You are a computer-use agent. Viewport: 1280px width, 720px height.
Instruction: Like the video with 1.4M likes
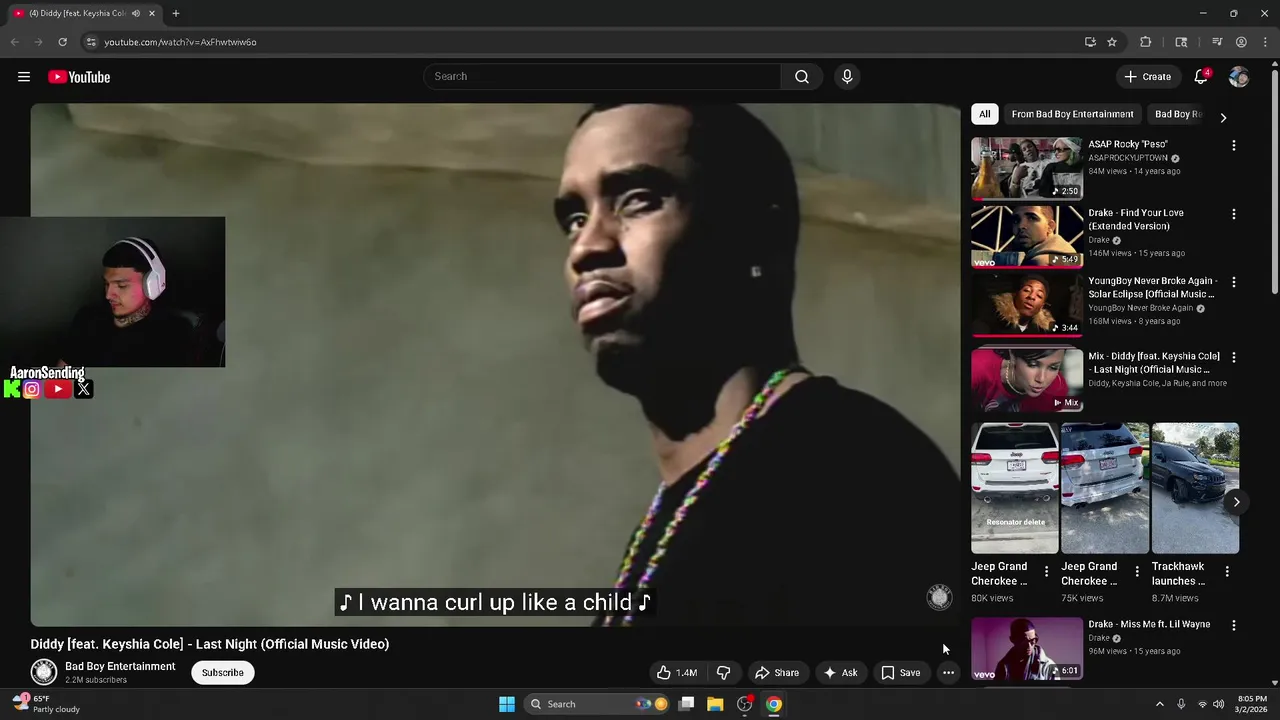[676, 673]
